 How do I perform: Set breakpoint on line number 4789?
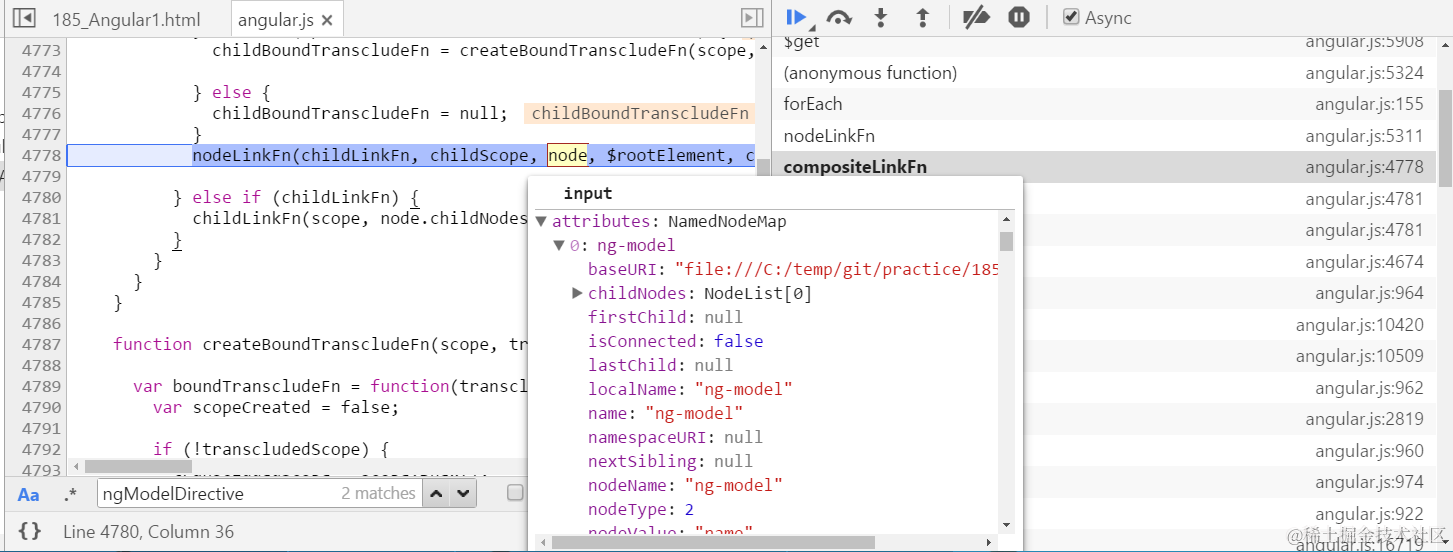(x=40, y=386)
